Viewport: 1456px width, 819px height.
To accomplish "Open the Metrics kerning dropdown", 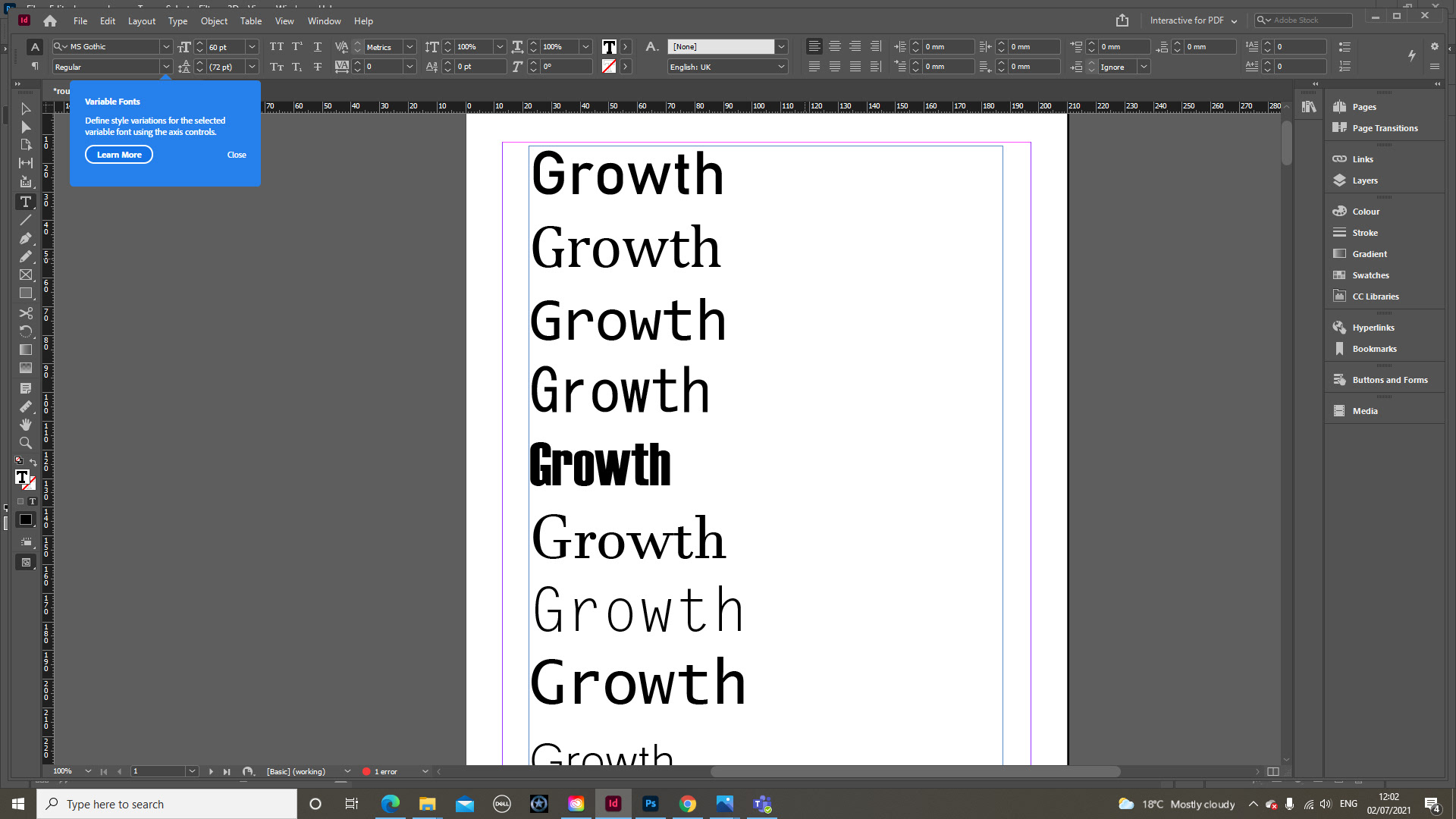I will click(409, 47).
